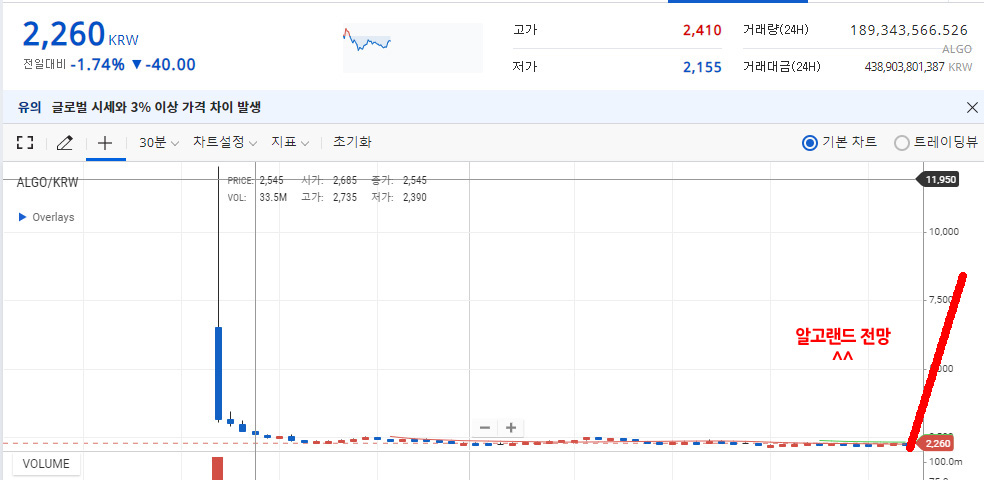Click the mini price sparkline thumbnail
This screenshot has width=984, height=480.
[413, 48]
